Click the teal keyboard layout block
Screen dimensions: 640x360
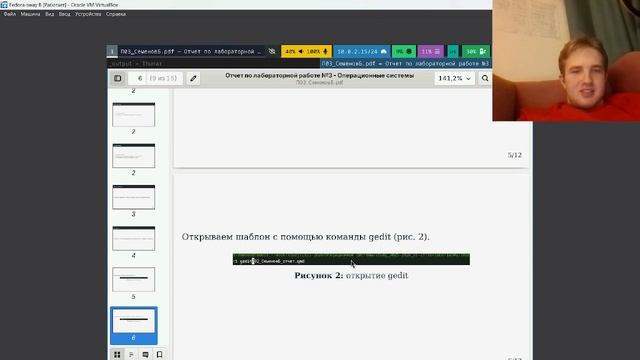[453, 51]
